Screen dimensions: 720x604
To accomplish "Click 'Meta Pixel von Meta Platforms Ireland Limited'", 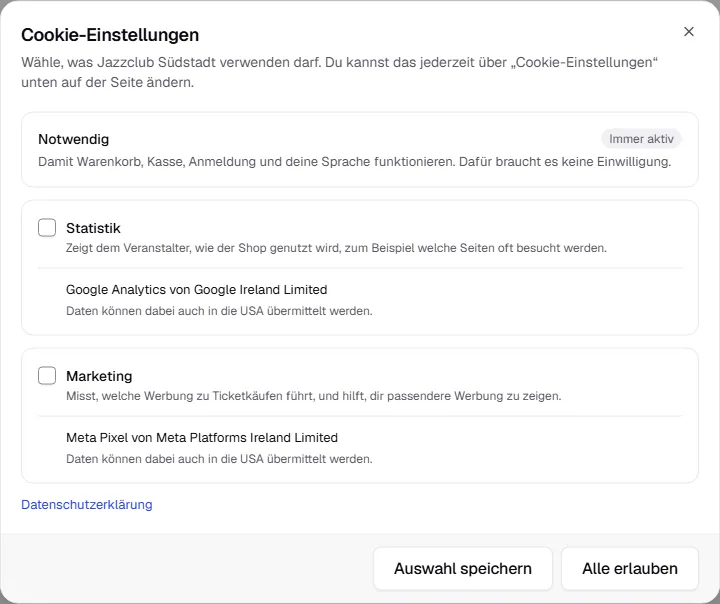I will (x=202, y=438).
